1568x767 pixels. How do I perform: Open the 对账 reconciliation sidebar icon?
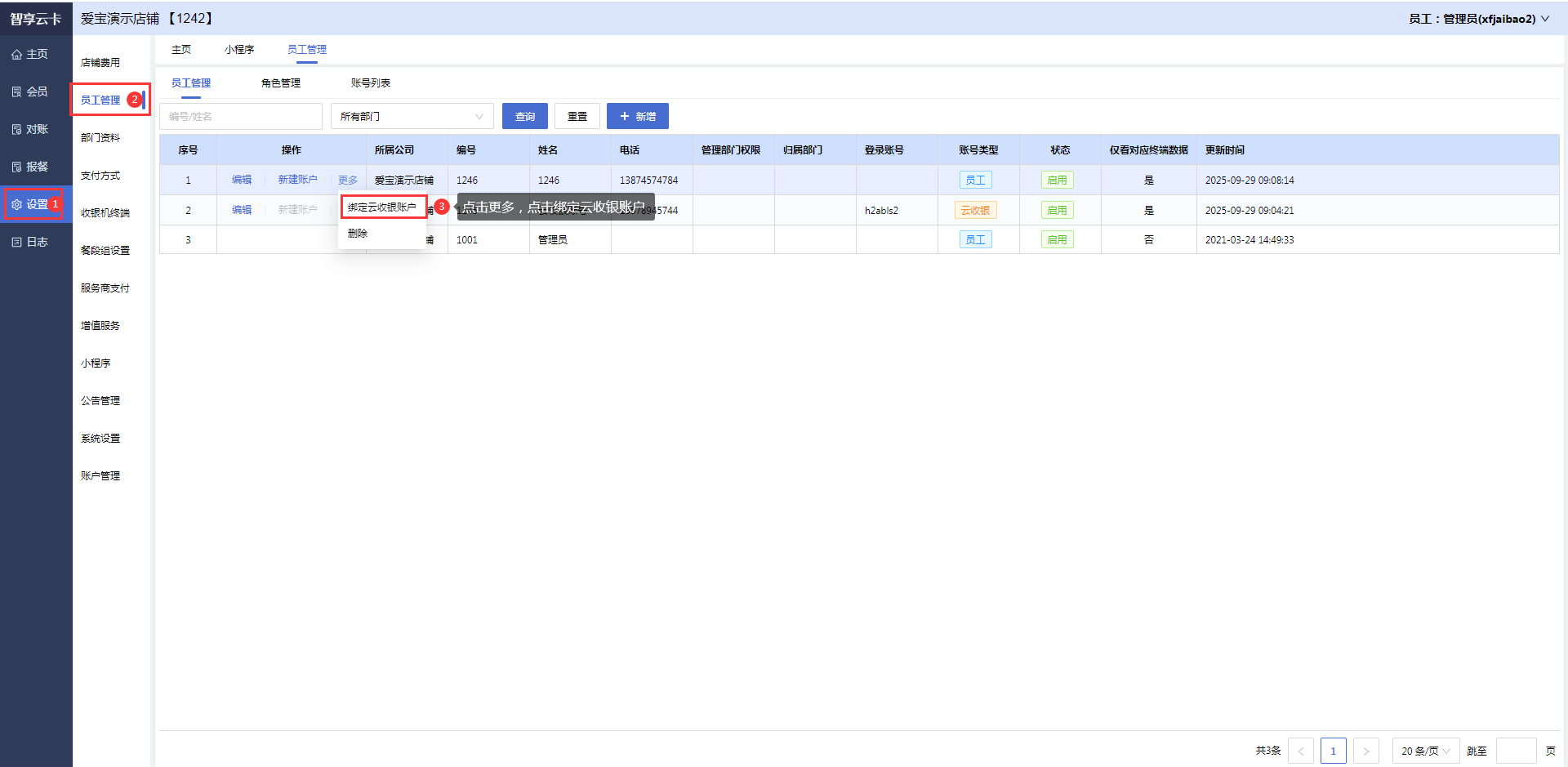pos(17,130)
